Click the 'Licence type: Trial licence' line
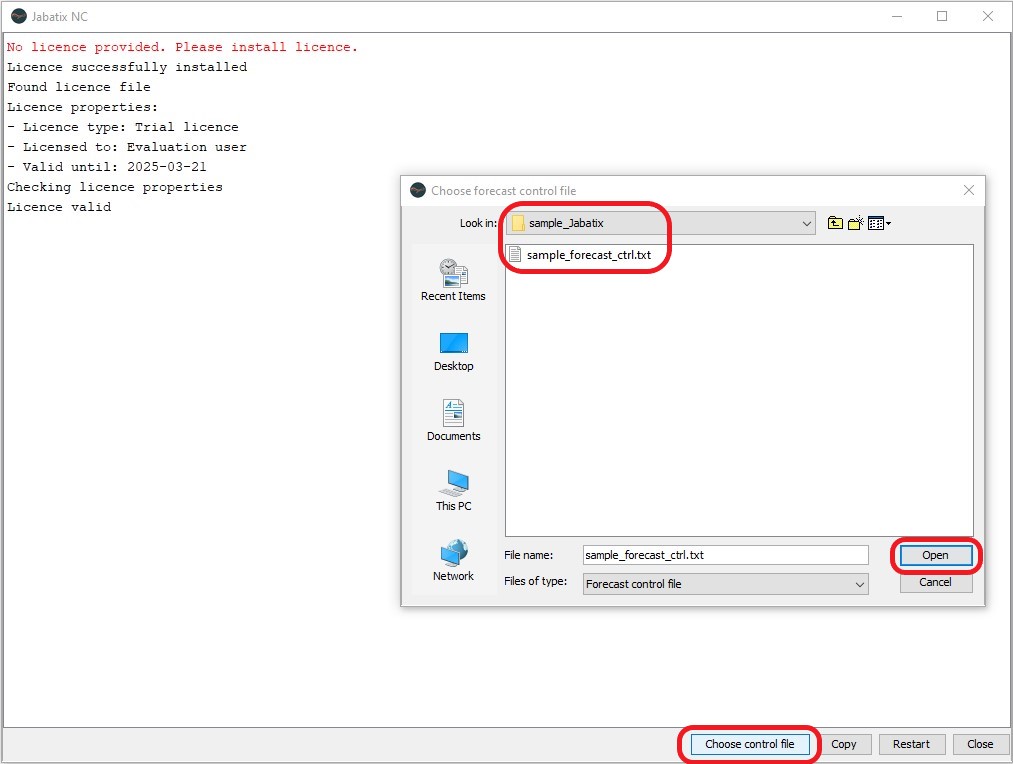 [123, 127]
